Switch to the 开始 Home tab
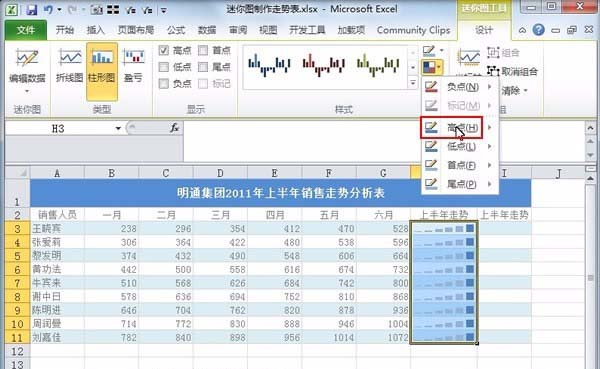The height and width of the screenshot is (369, 600). [65, 30]
